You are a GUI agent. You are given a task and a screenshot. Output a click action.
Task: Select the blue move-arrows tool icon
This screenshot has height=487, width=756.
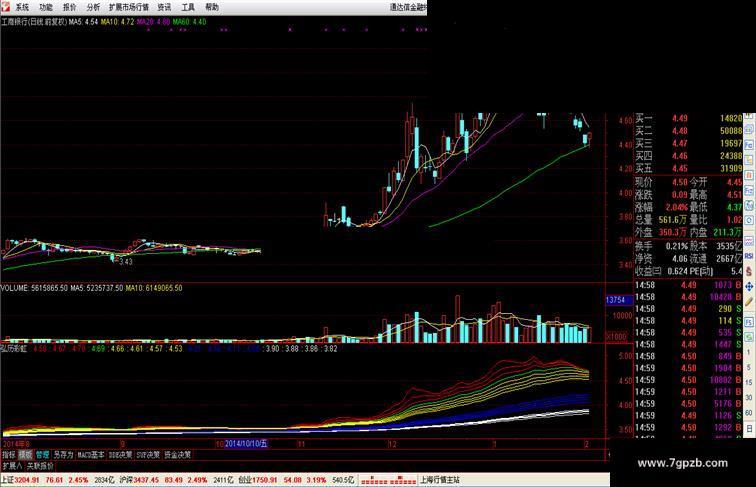(749, 286)
